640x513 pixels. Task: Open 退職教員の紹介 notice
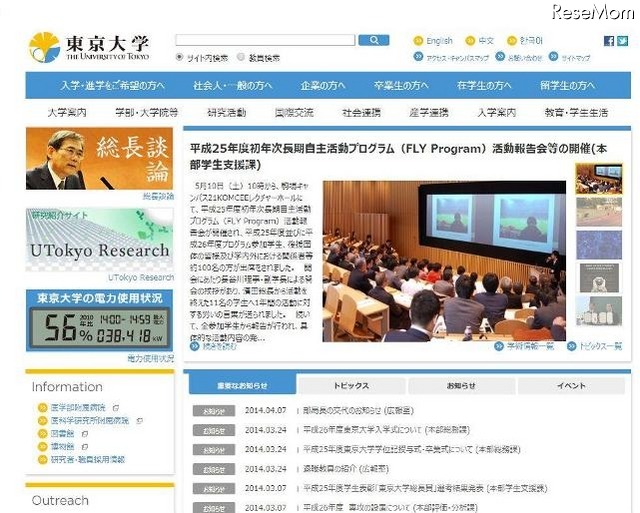point(345,469)
